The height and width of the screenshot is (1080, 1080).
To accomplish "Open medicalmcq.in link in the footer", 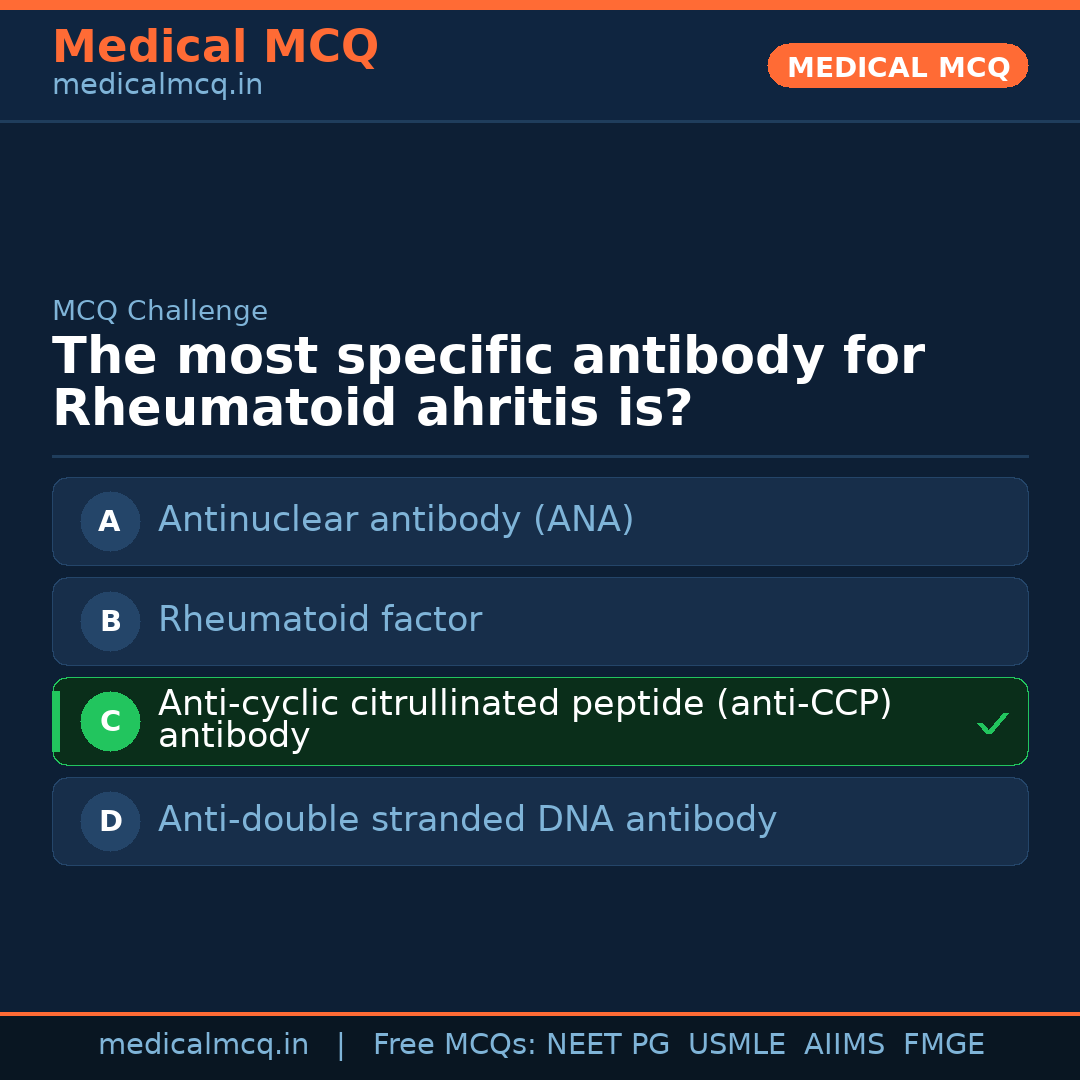I will click(x=203, y=1045).
